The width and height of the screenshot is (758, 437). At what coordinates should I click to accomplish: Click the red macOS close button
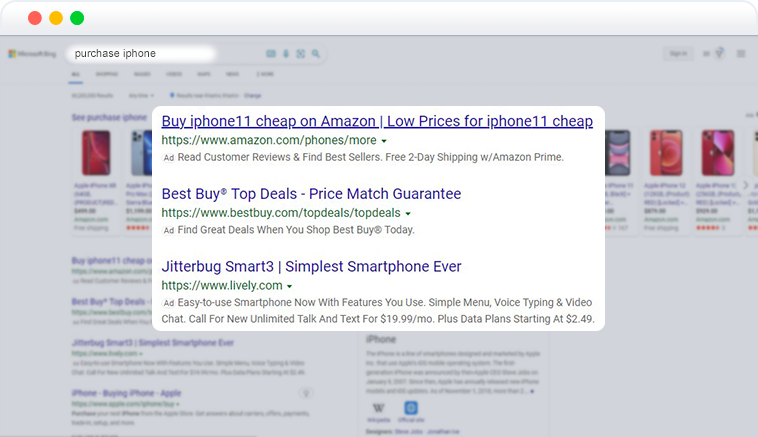(x=35, y=18)
